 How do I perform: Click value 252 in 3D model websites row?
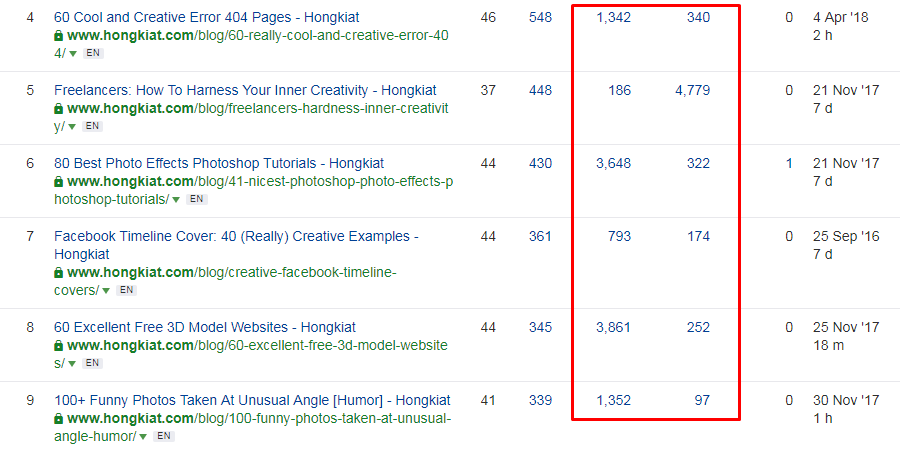(699, 327)
